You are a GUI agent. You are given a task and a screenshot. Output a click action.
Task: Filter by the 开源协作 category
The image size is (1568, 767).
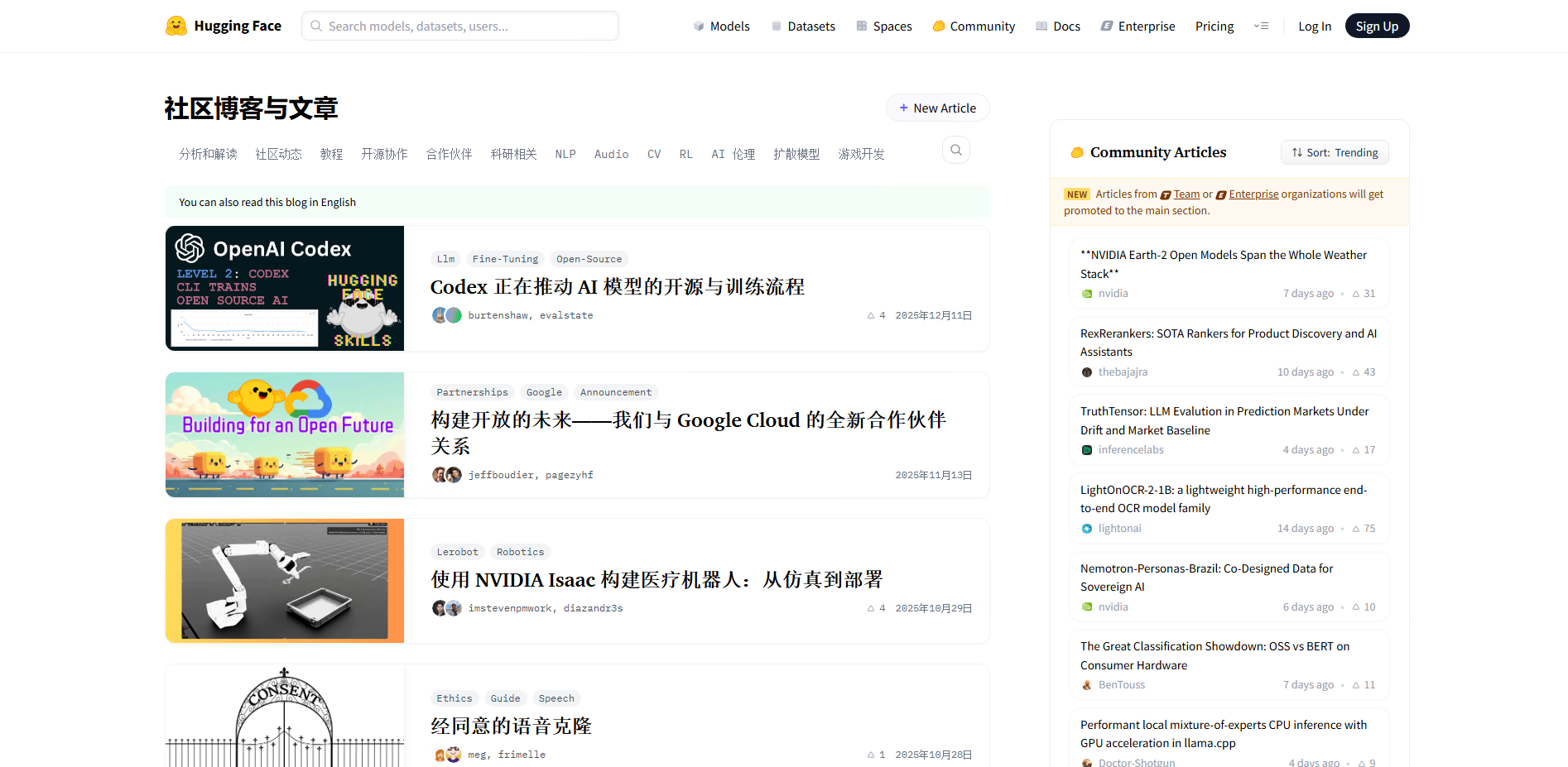click(384, 155)
